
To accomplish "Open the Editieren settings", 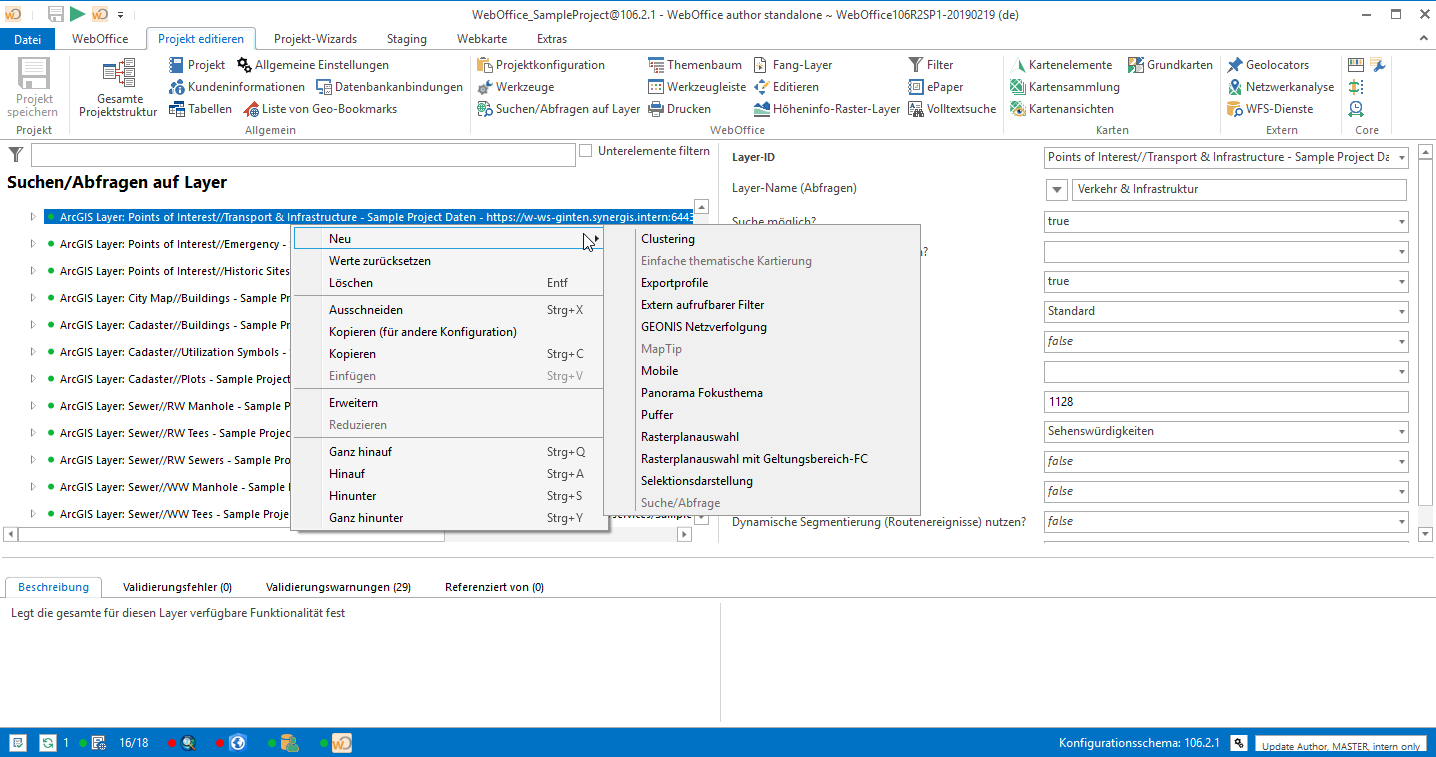I will tap(789, 86).
